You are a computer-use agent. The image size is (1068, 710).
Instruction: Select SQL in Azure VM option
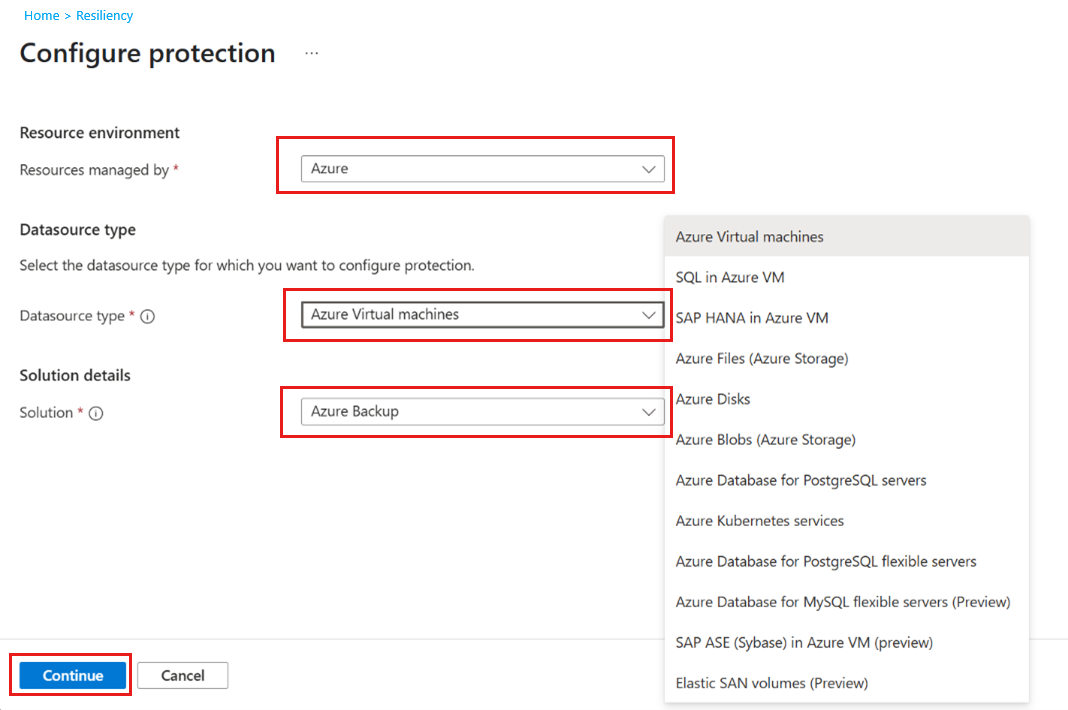point(847,277)
